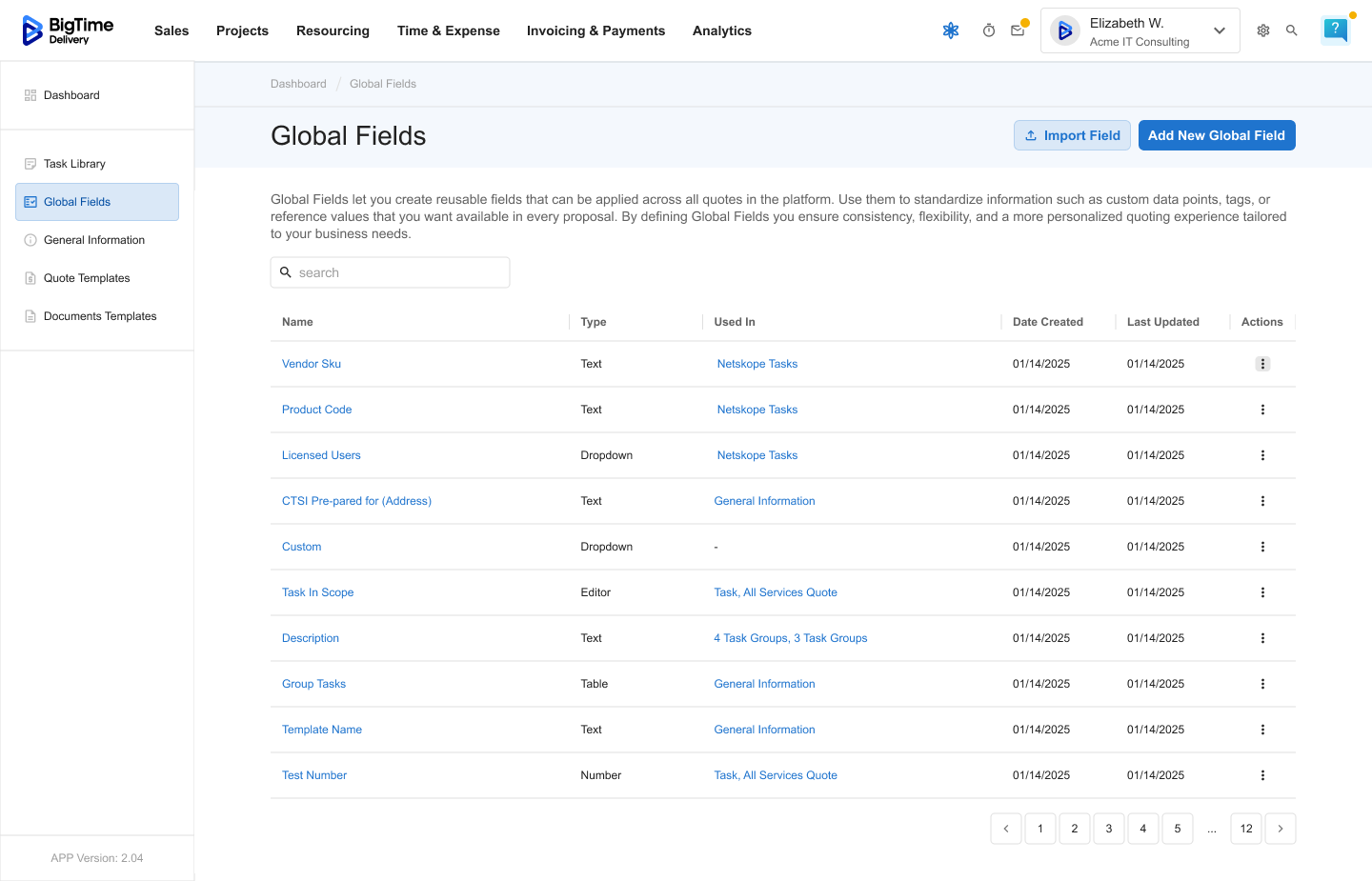
Task: Jump to page 12 in pagination
Action: pos(1245,829)
